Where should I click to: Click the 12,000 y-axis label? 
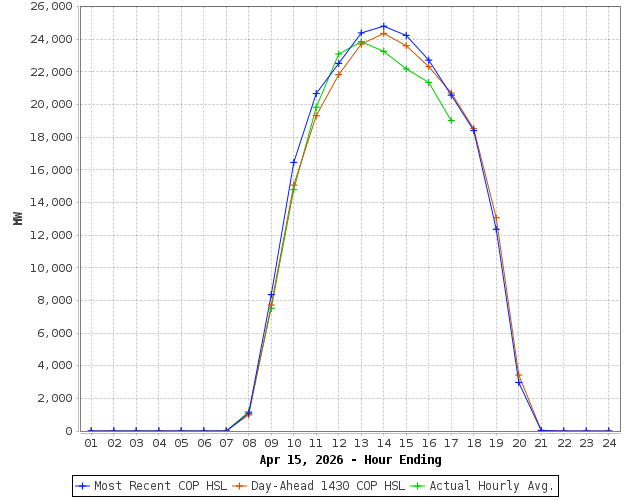[x=51, y=235]
